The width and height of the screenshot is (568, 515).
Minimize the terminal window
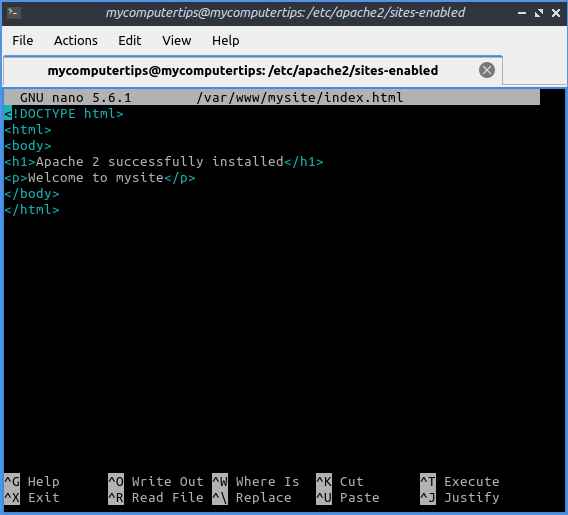coord(522,13)
